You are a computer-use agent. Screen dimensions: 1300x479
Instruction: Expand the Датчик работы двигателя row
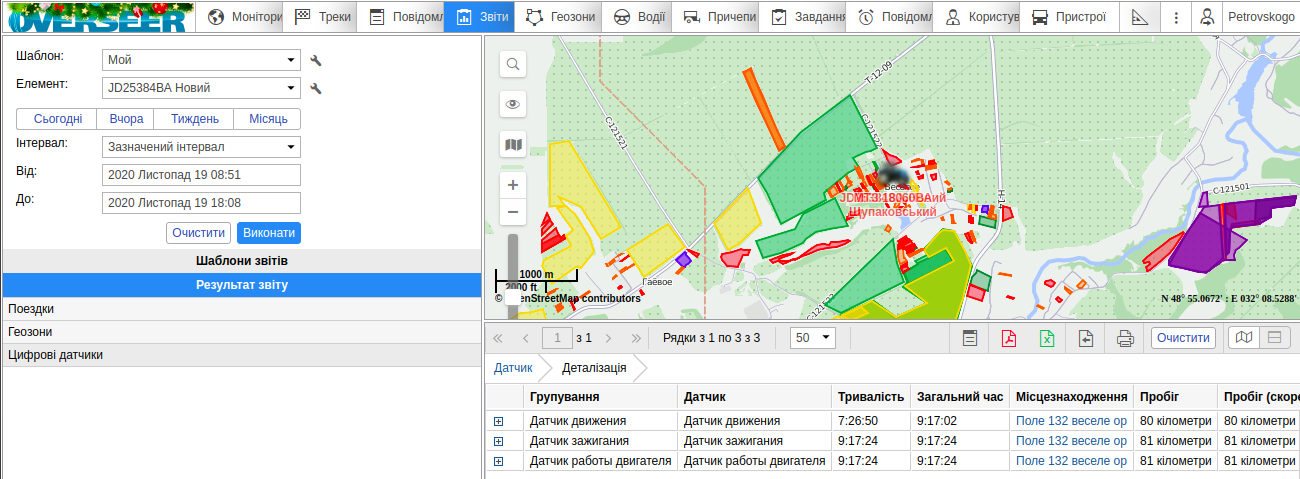(498, 461)
